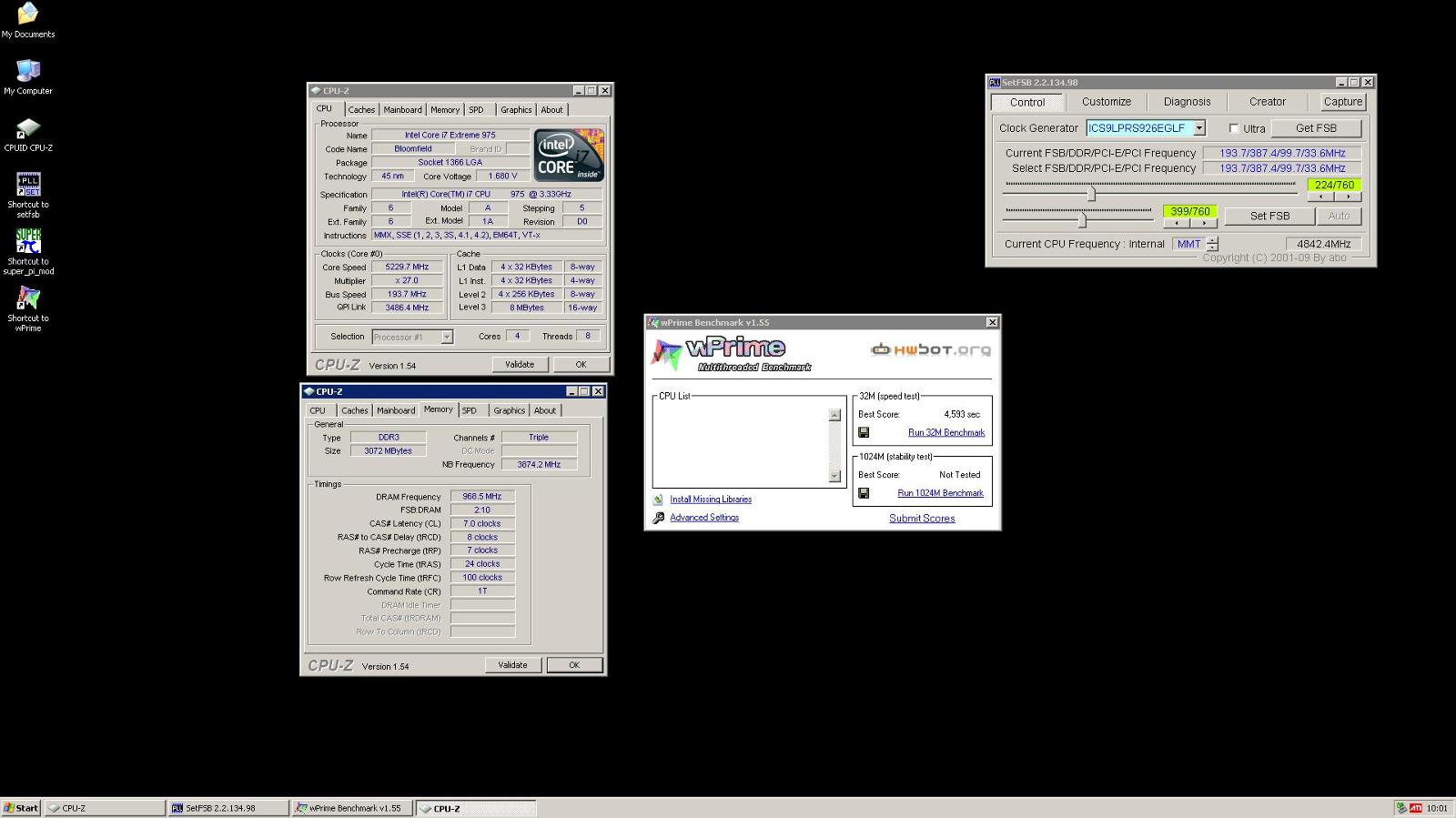Click the Get FSB button
1456x818 pixels.
click(x=1316, y=128)
